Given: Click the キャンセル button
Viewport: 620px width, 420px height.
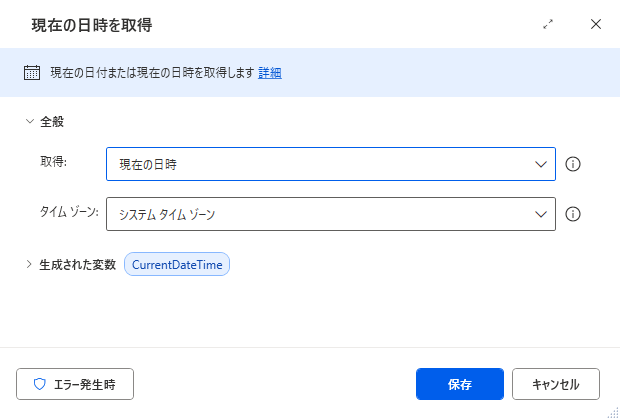Looking at the screenshot, I should 556,384.
